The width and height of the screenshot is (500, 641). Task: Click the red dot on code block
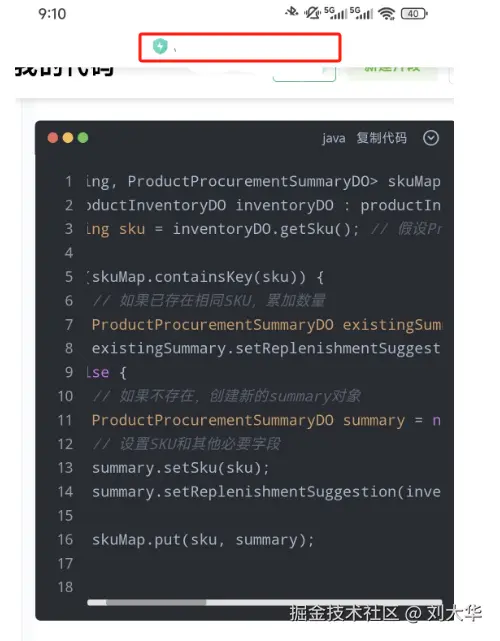click(53, 138)
